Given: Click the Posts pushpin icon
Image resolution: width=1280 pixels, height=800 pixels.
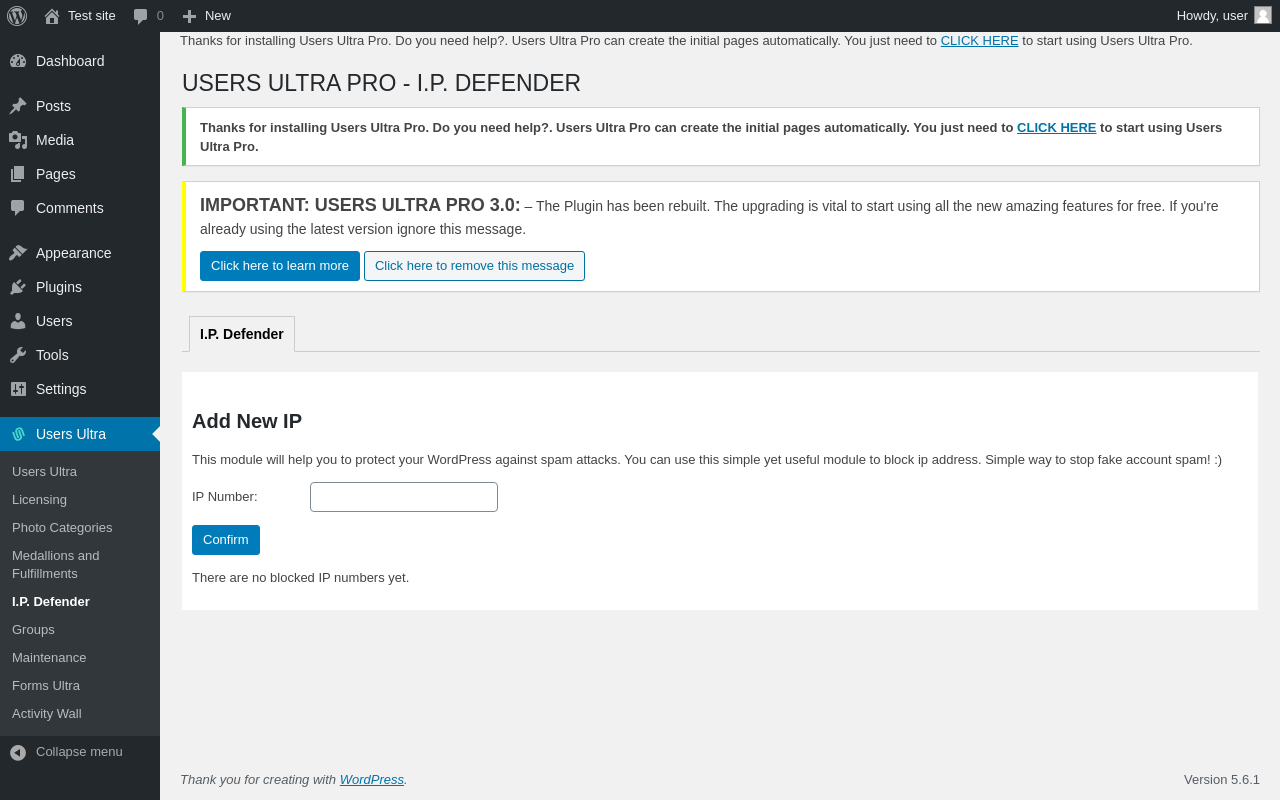Looking at the screenshot, I should coord(18,106).
